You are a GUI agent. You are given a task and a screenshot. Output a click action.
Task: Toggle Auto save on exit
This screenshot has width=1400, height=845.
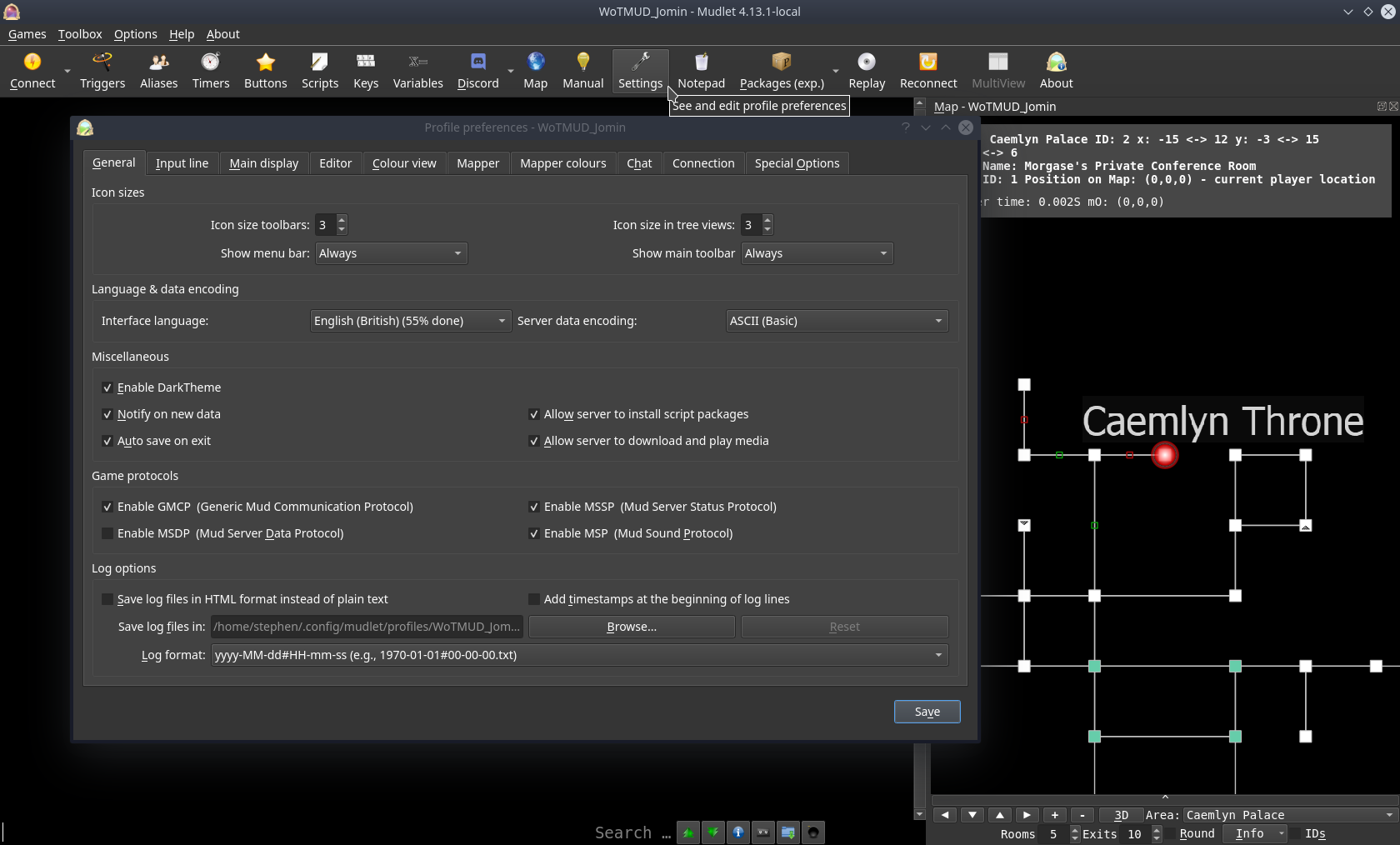(x=107, y=441)
